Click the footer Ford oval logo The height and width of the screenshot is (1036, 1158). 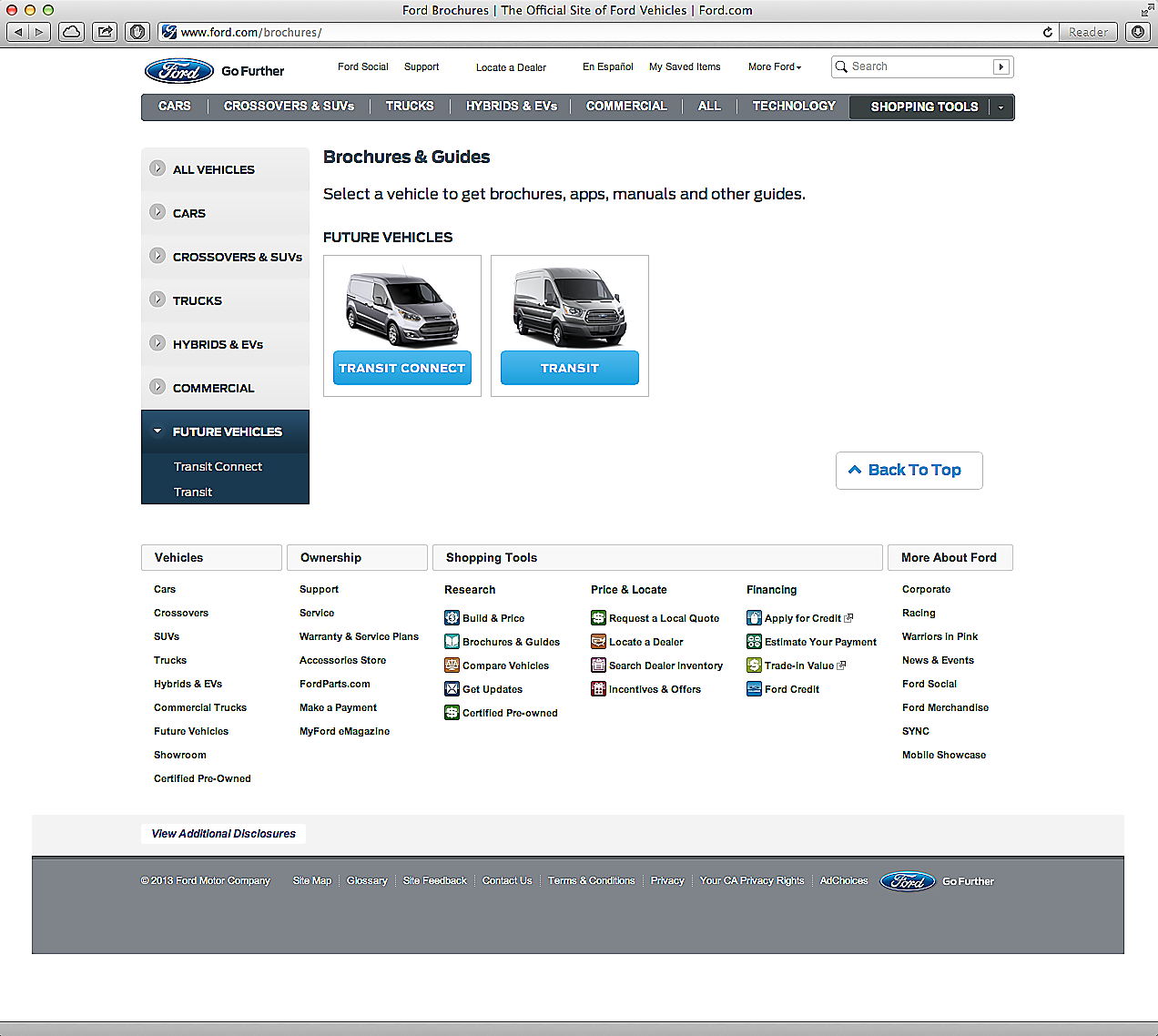click(908, 881)
